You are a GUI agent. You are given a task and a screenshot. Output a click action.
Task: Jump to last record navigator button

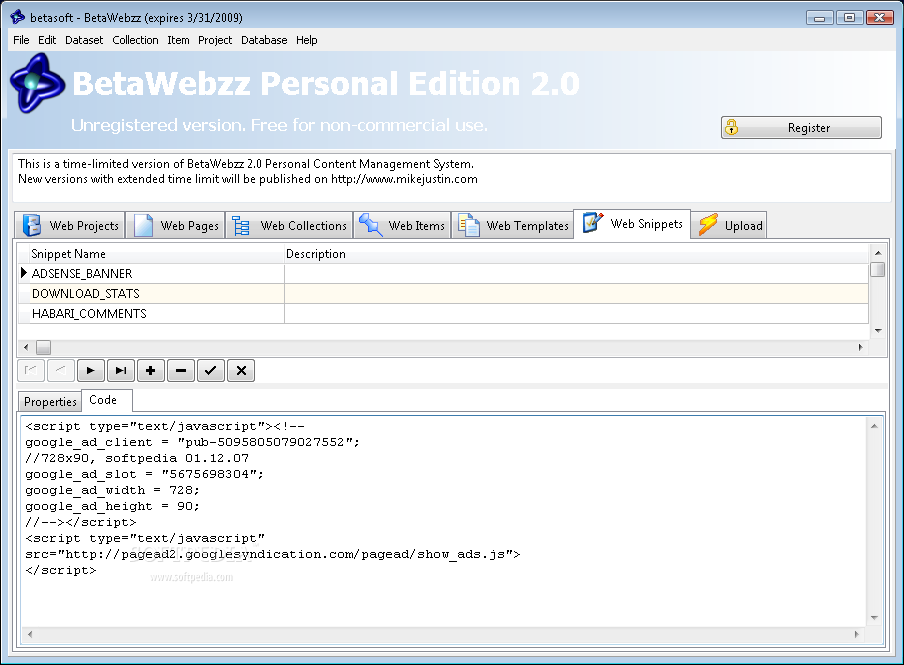(x=121, y=370)
